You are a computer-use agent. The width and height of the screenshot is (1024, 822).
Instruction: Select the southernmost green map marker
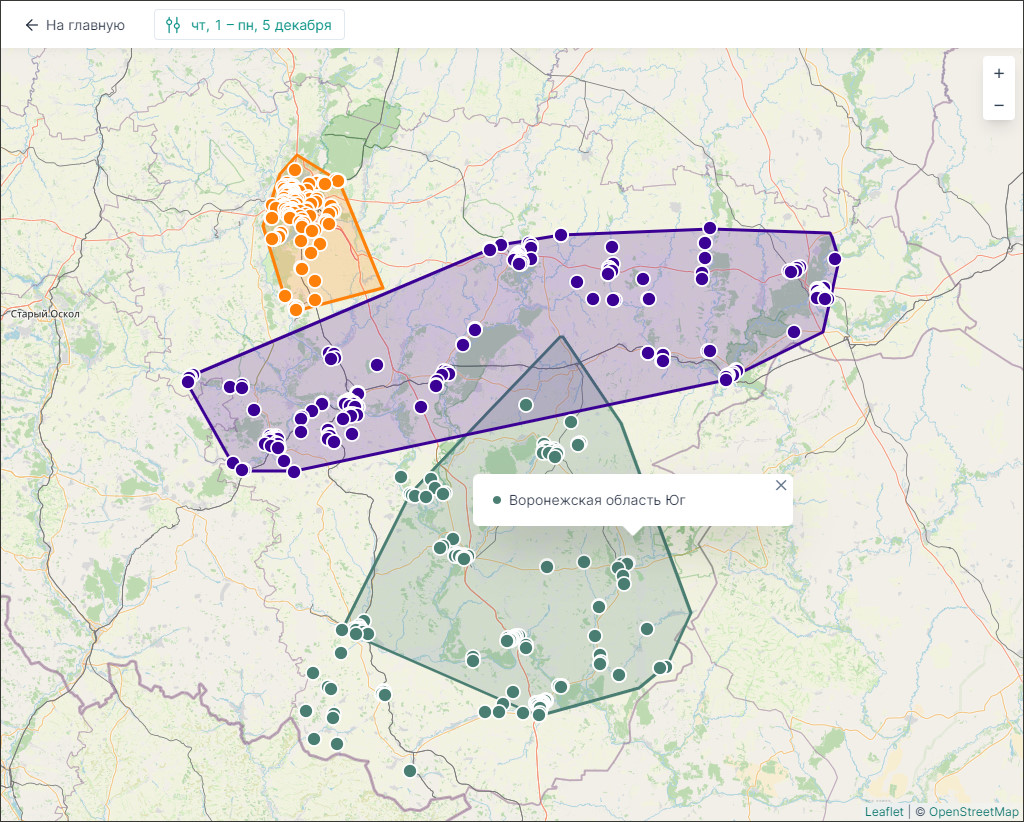[410, 771]
